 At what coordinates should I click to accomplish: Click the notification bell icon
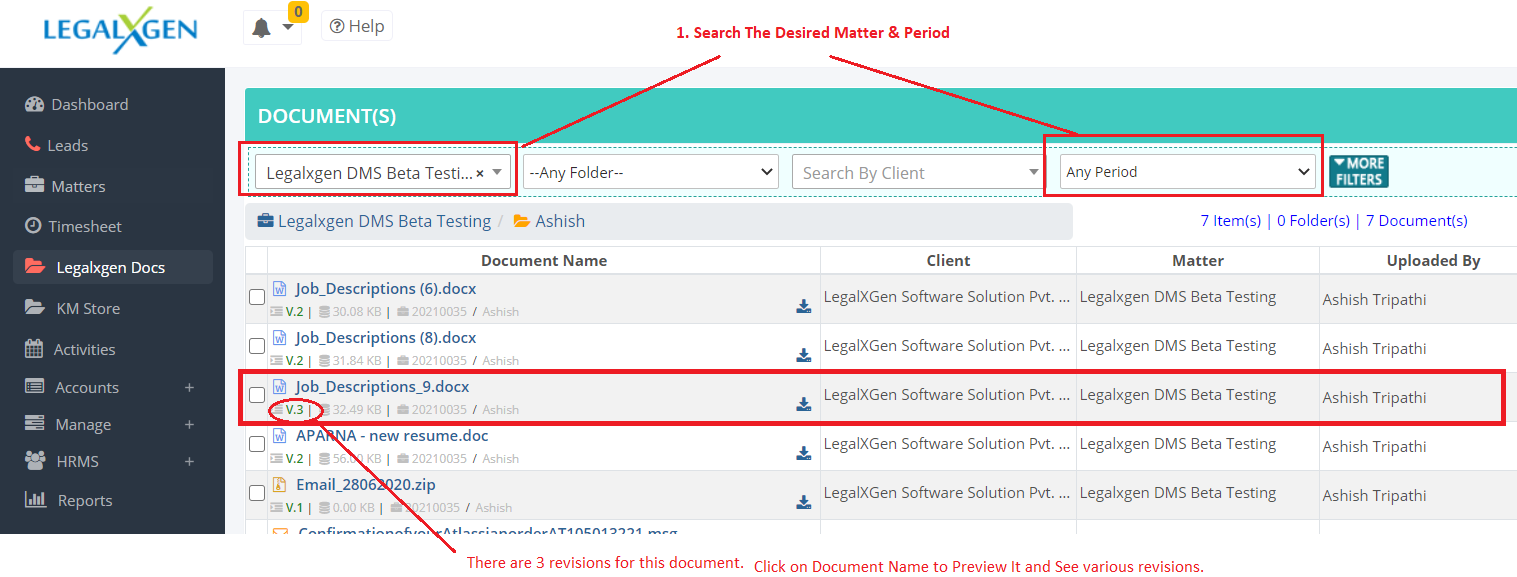click(262, 28)
